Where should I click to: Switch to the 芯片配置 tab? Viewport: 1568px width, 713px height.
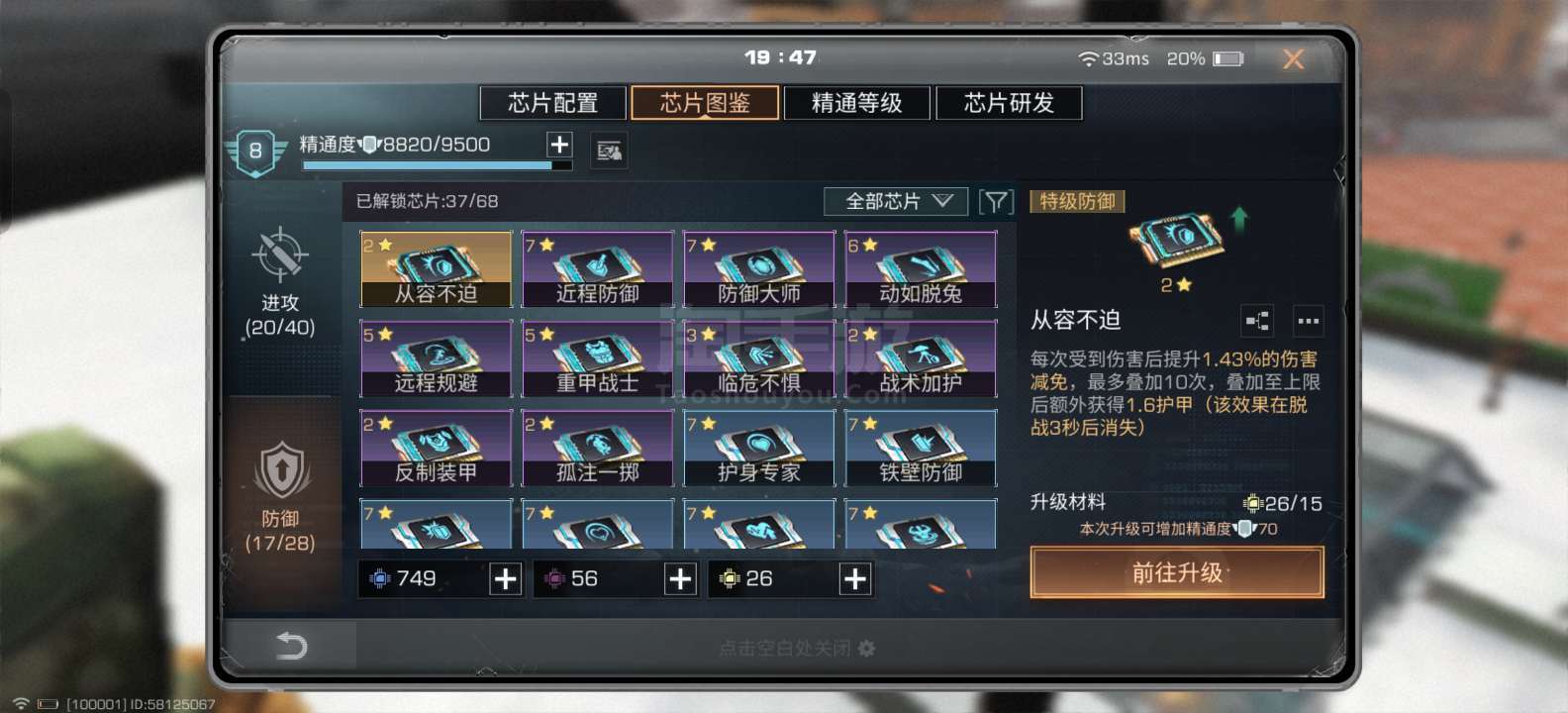pyautogui.click(x=553, y=103)
